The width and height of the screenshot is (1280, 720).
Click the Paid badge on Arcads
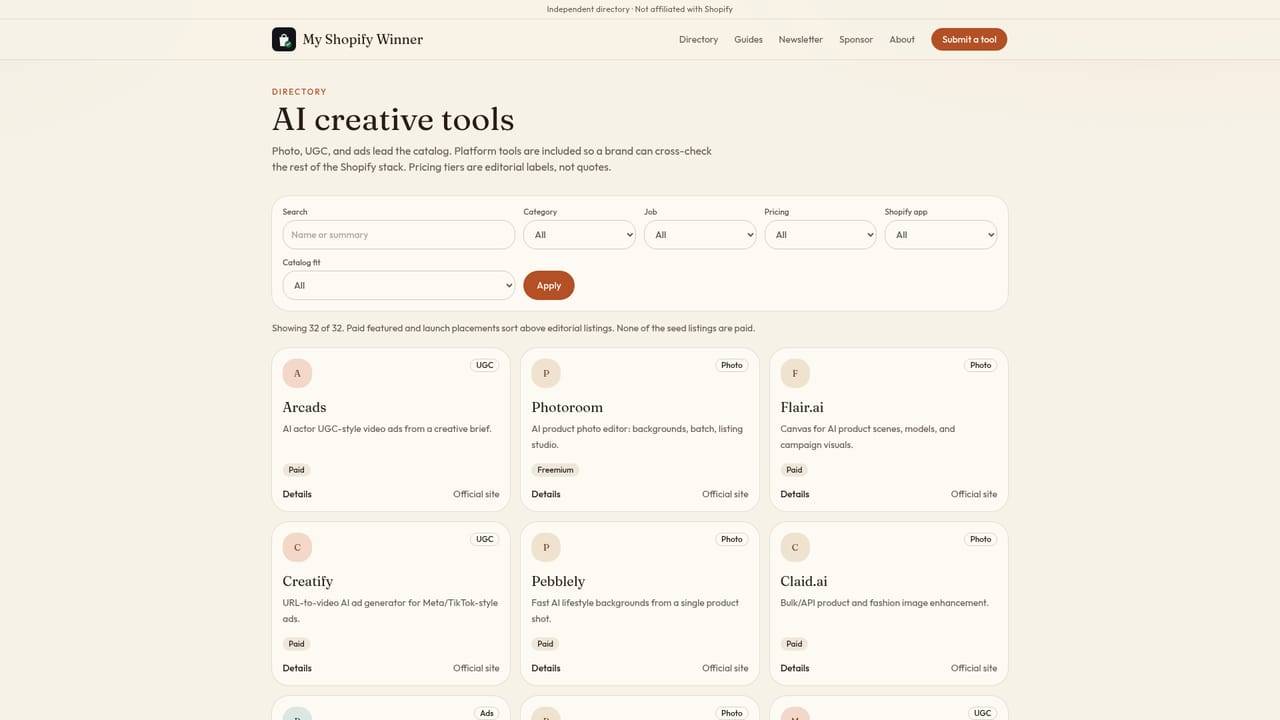296,470
